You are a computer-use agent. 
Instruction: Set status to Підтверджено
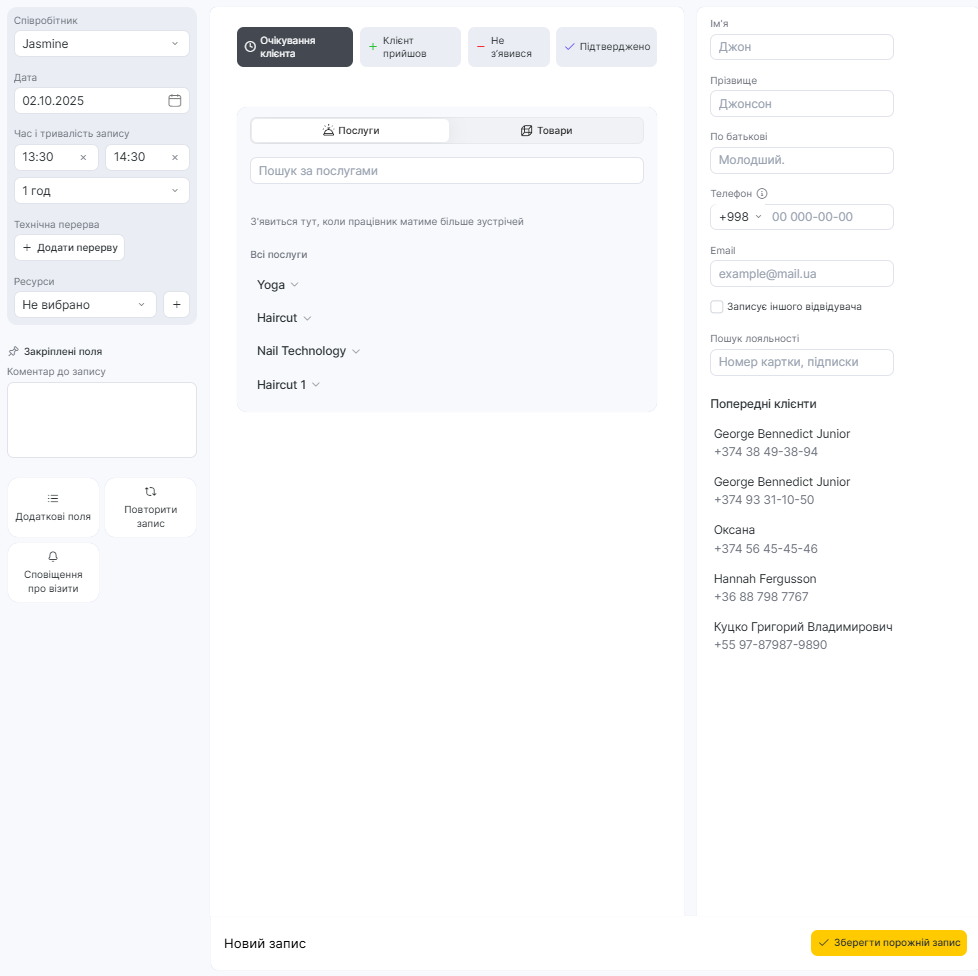pyautogui.click(x=606, y=47)
